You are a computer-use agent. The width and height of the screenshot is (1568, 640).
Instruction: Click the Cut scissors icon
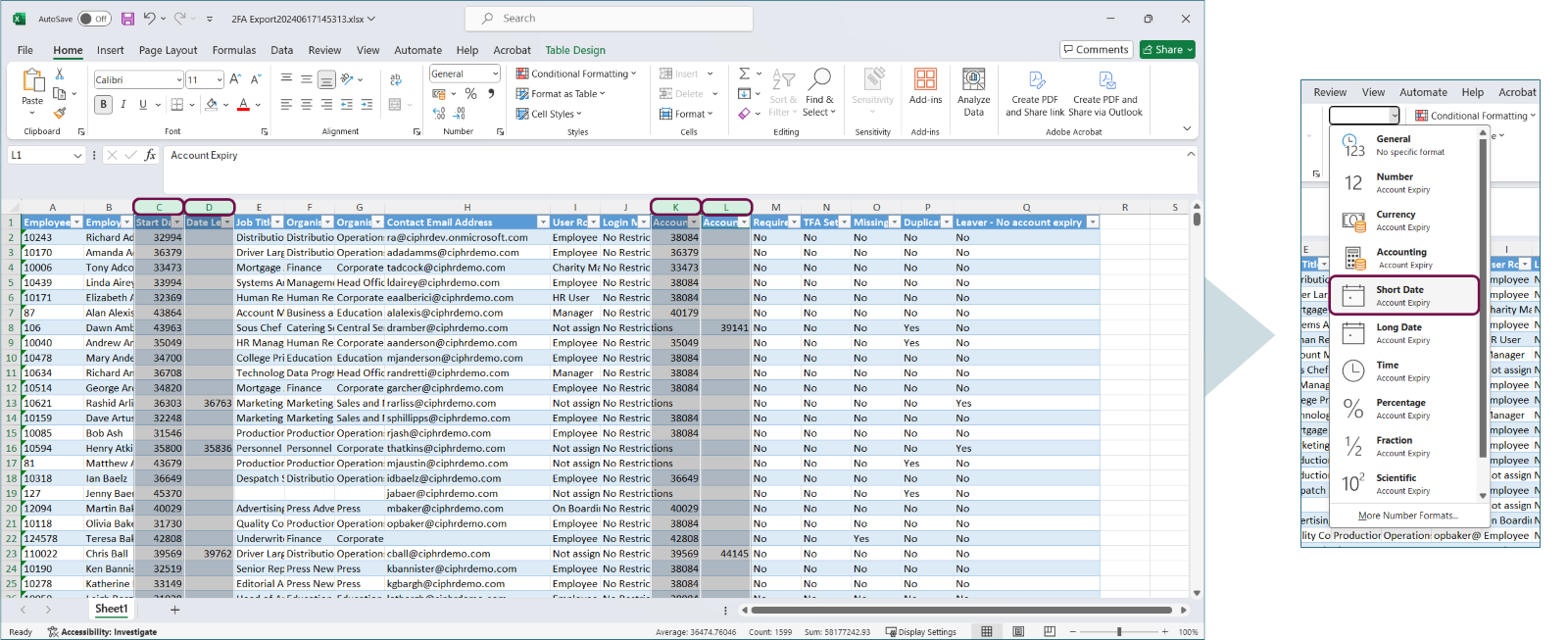coord(59,74)
